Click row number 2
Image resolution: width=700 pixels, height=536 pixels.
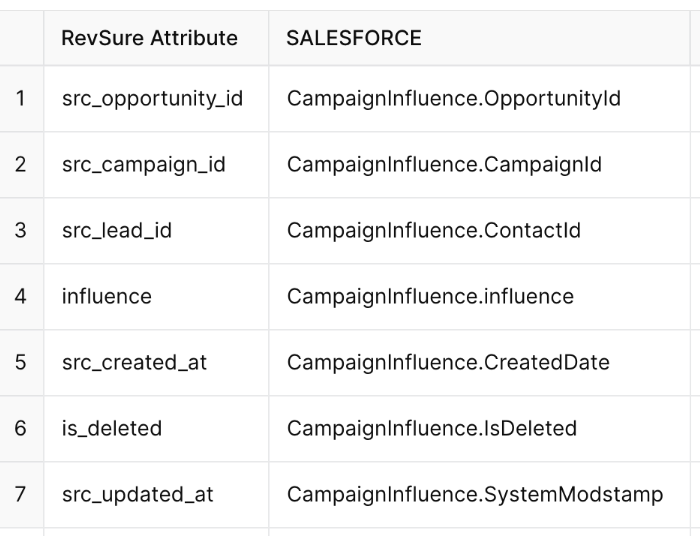(21, 165)
